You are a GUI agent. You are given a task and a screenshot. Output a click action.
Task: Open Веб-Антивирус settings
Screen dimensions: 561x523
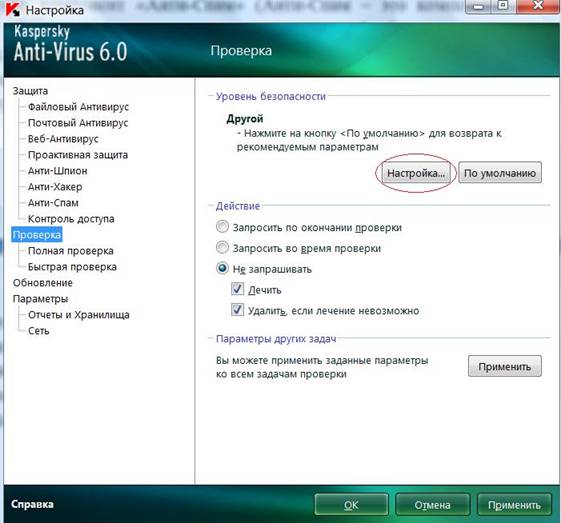point(63,139)
